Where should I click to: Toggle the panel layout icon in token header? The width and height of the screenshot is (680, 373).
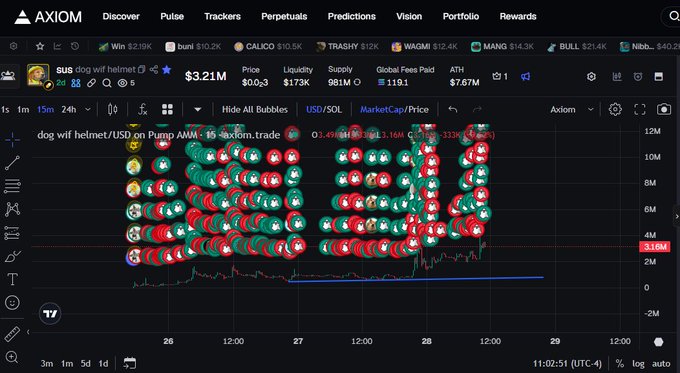pos(659,77)
